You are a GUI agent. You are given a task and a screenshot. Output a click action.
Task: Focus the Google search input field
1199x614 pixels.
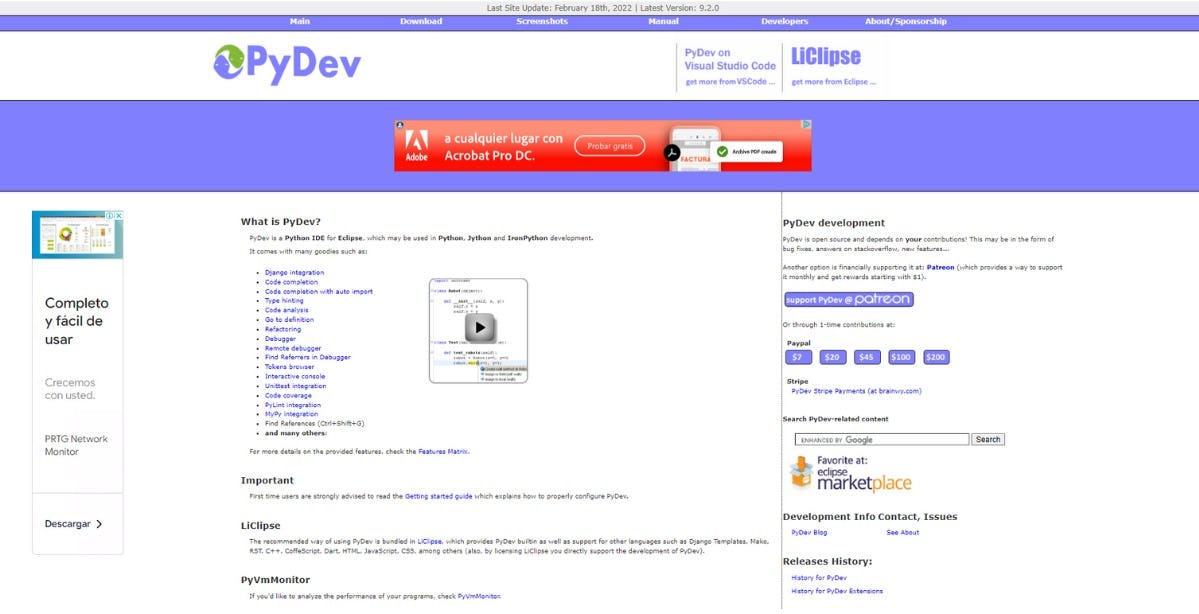[882, 439]
